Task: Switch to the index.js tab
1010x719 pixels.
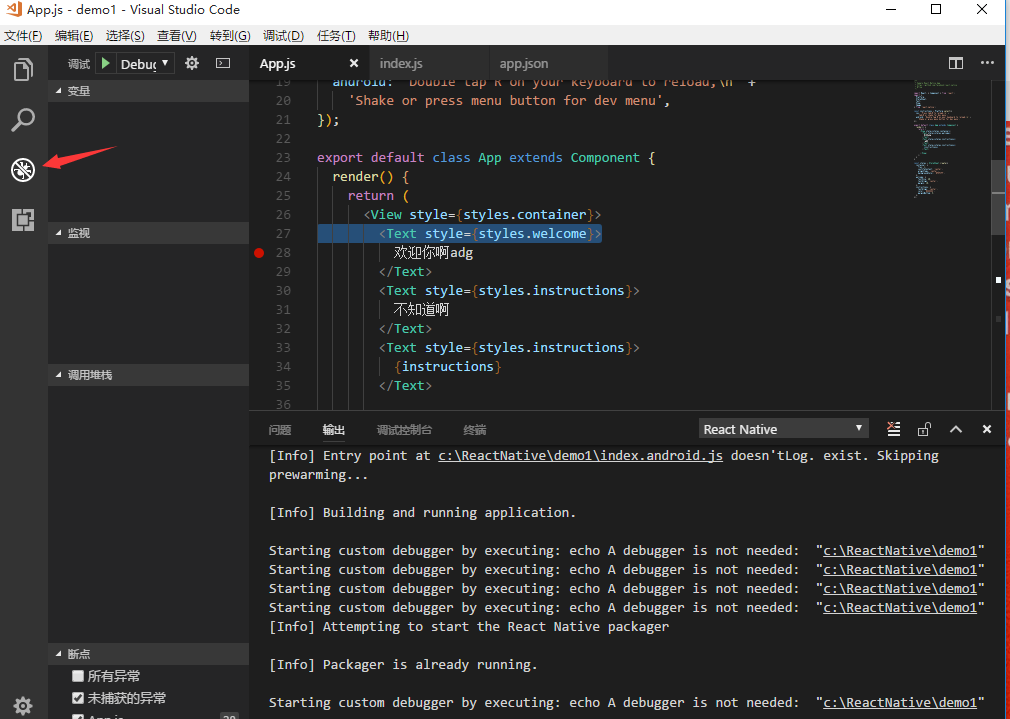Action: (x=428, y=63)
